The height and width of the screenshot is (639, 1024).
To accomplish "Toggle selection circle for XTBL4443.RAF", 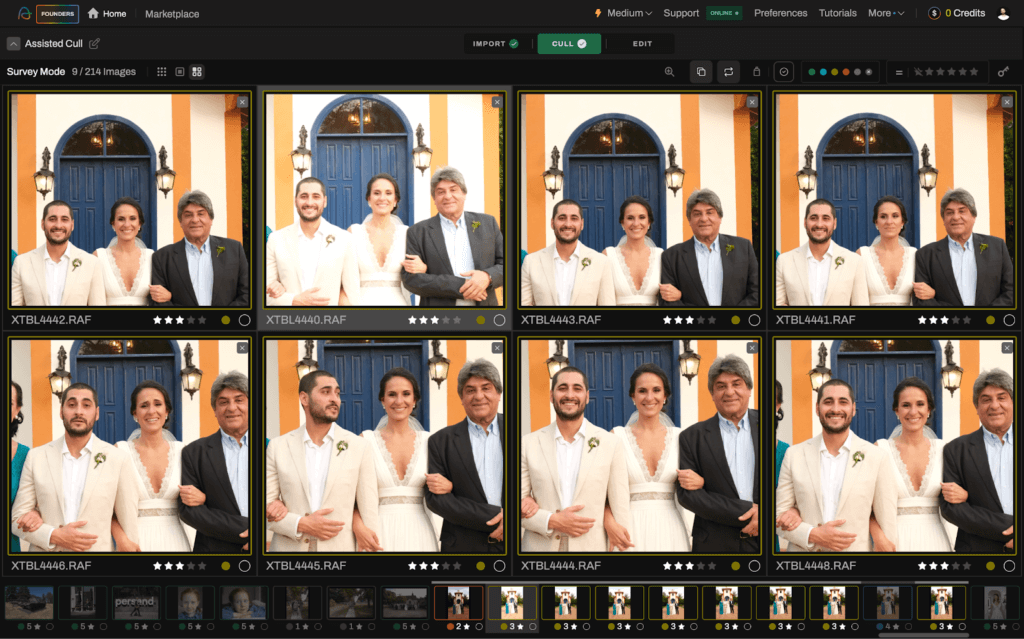I will pos(754,320).
